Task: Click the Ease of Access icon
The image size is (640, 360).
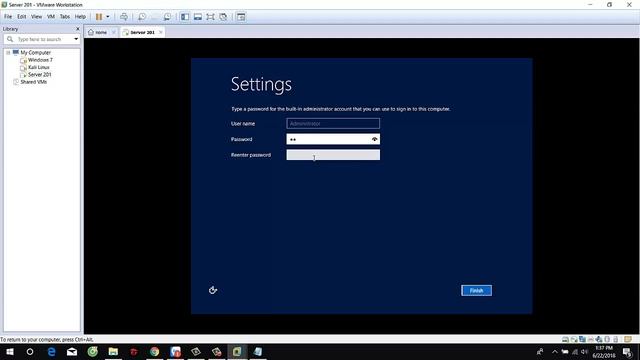Action: [213, 290]
